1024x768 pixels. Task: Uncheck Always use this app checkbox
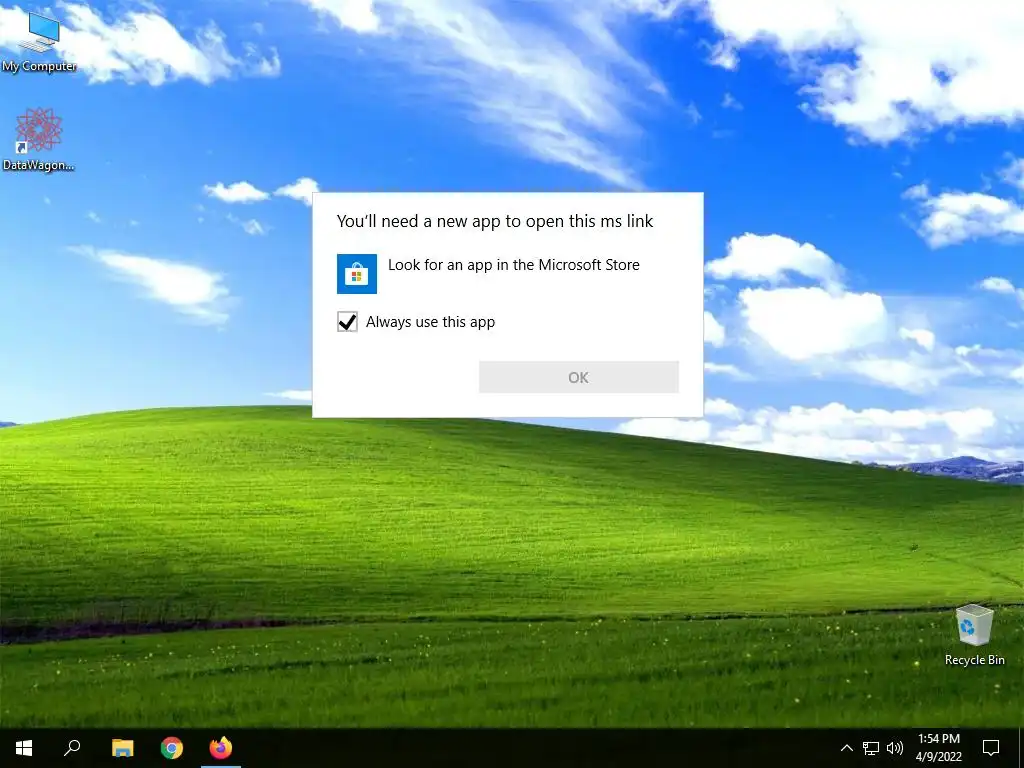tap(347, 321)
